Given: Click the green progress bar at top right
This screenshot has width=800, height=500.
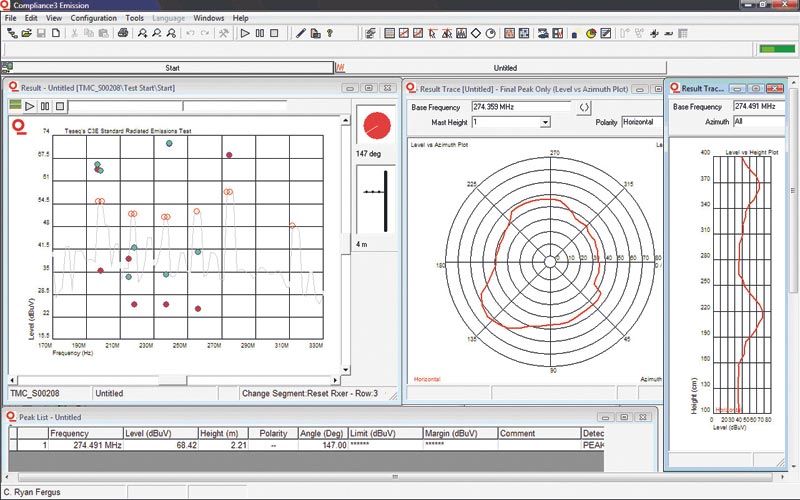Looking at the screenshot, I should pos(777,49).
